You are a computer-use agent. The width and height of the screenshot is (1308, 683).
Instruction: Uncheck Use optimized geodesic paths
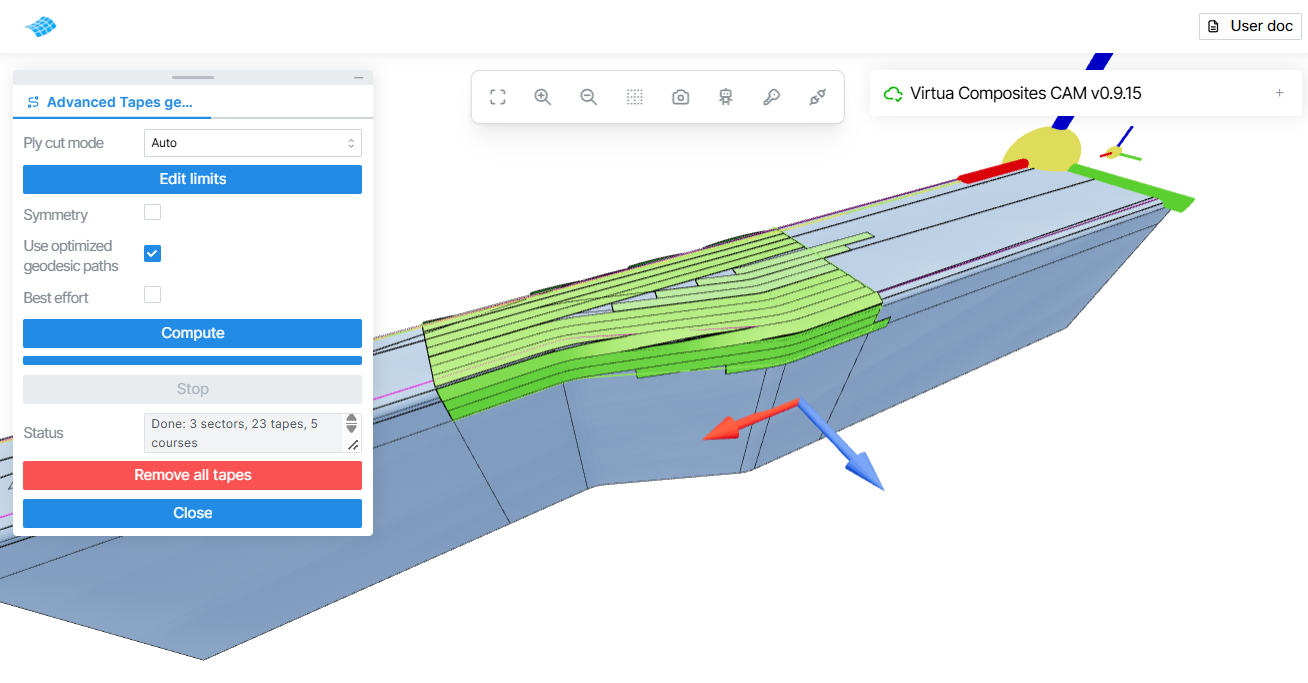pos(152,254)
